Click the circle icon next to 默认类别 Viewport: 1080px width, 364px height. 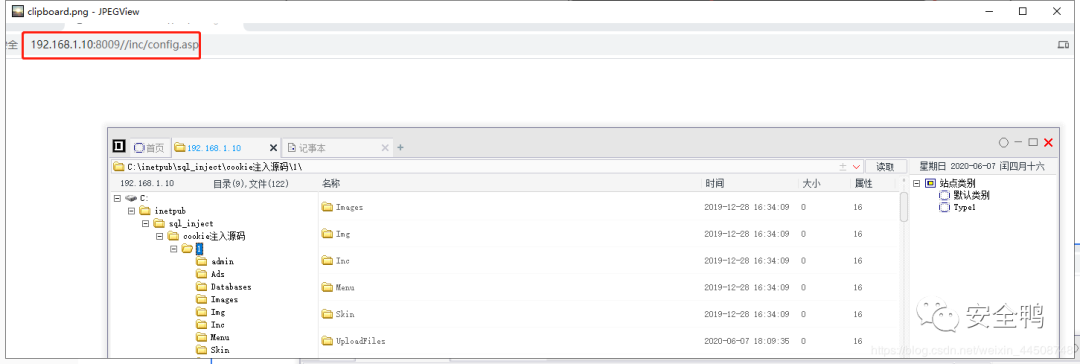[944, 196]
